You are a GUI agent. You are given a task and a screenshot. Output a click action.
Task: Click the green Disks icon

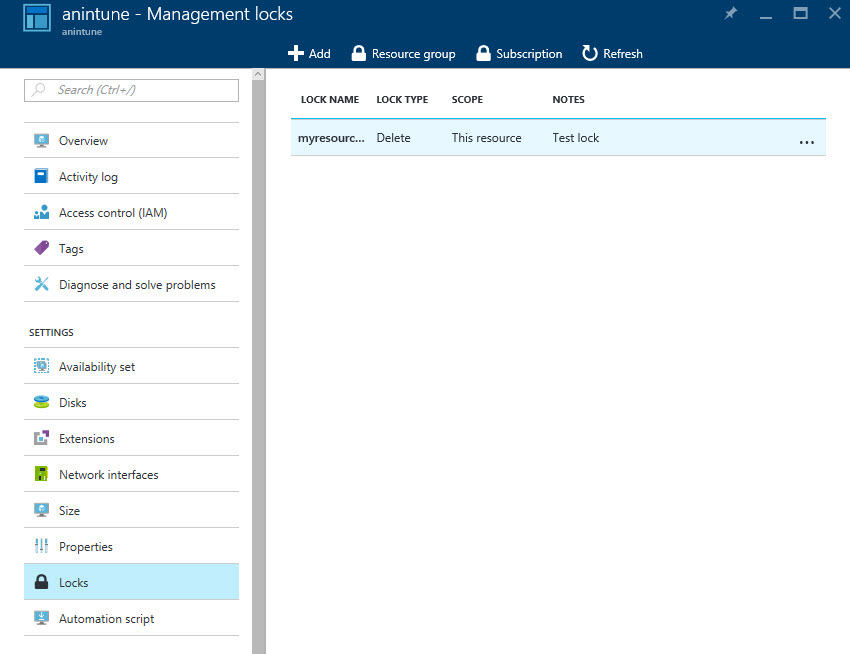click(41, 402)
